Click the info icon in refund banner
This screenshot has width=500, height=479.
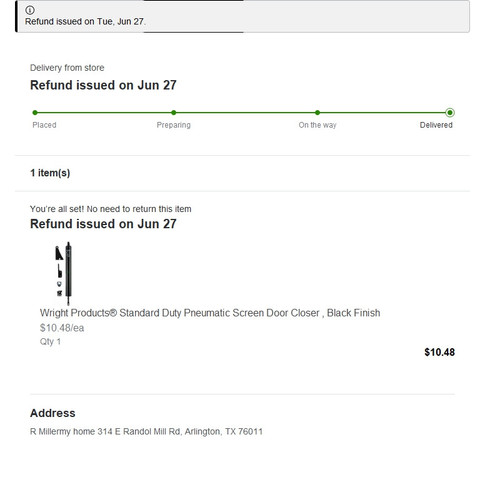(x=30, y=10)
